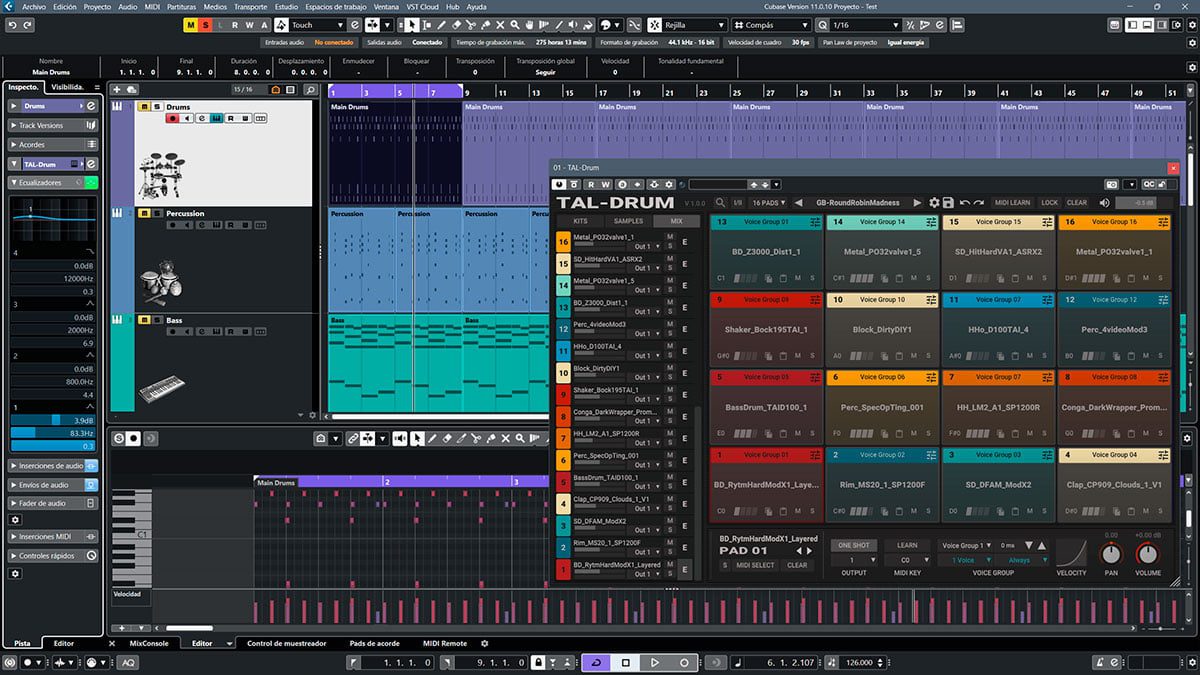Click the MIDI LEARN button in TAL-Drum header
Image resolution: width=1200 pixels, height=675 pixels.
point(1013,203)
